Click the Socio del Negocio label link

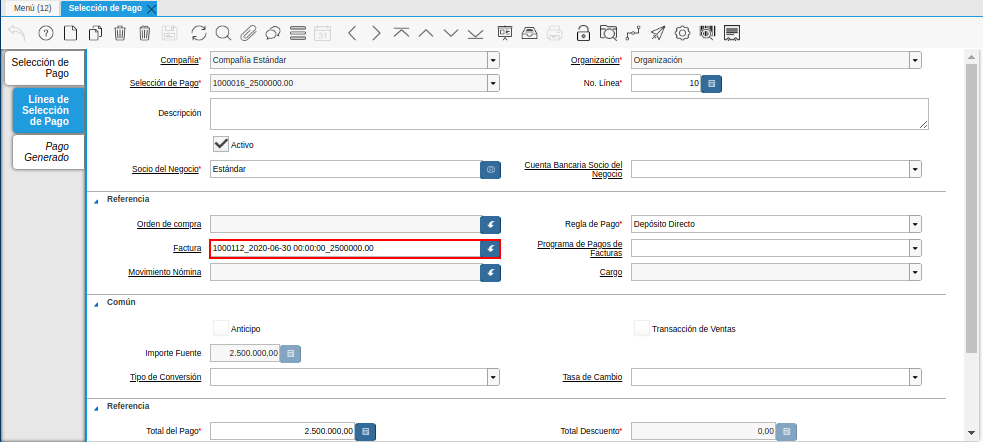coord(166,169)
